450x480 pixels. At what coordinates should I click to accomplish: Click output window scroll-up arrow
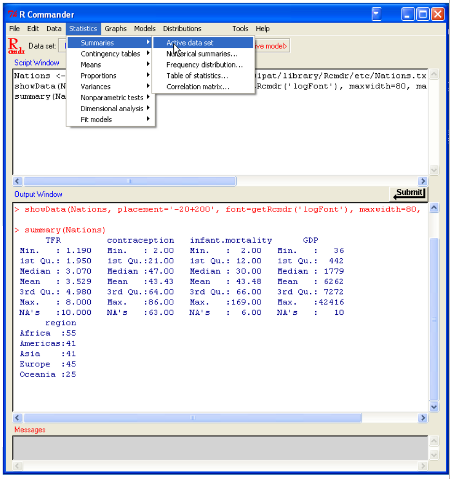(434, 208)
